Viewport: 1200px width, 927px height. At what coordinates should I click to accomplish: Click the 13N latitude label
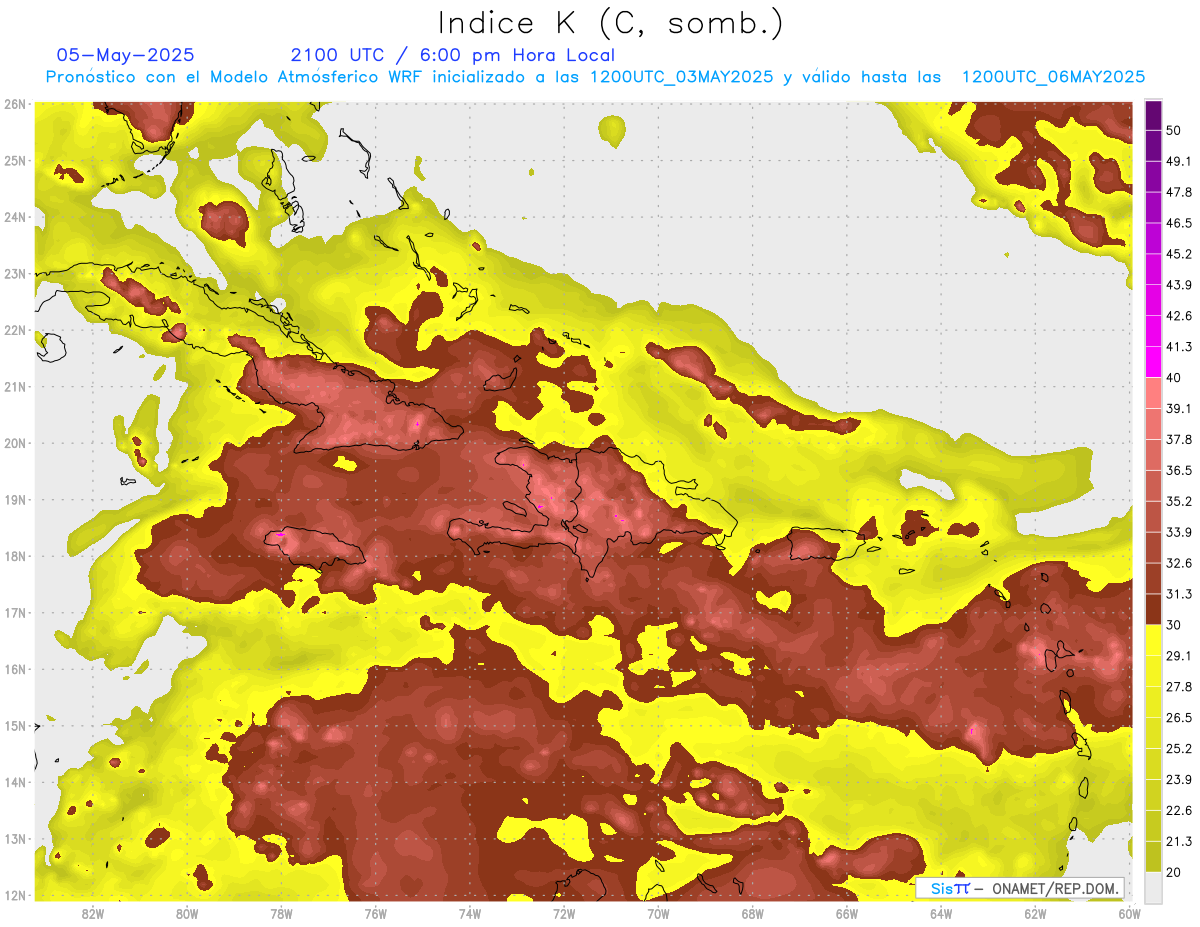coord(14,838)
